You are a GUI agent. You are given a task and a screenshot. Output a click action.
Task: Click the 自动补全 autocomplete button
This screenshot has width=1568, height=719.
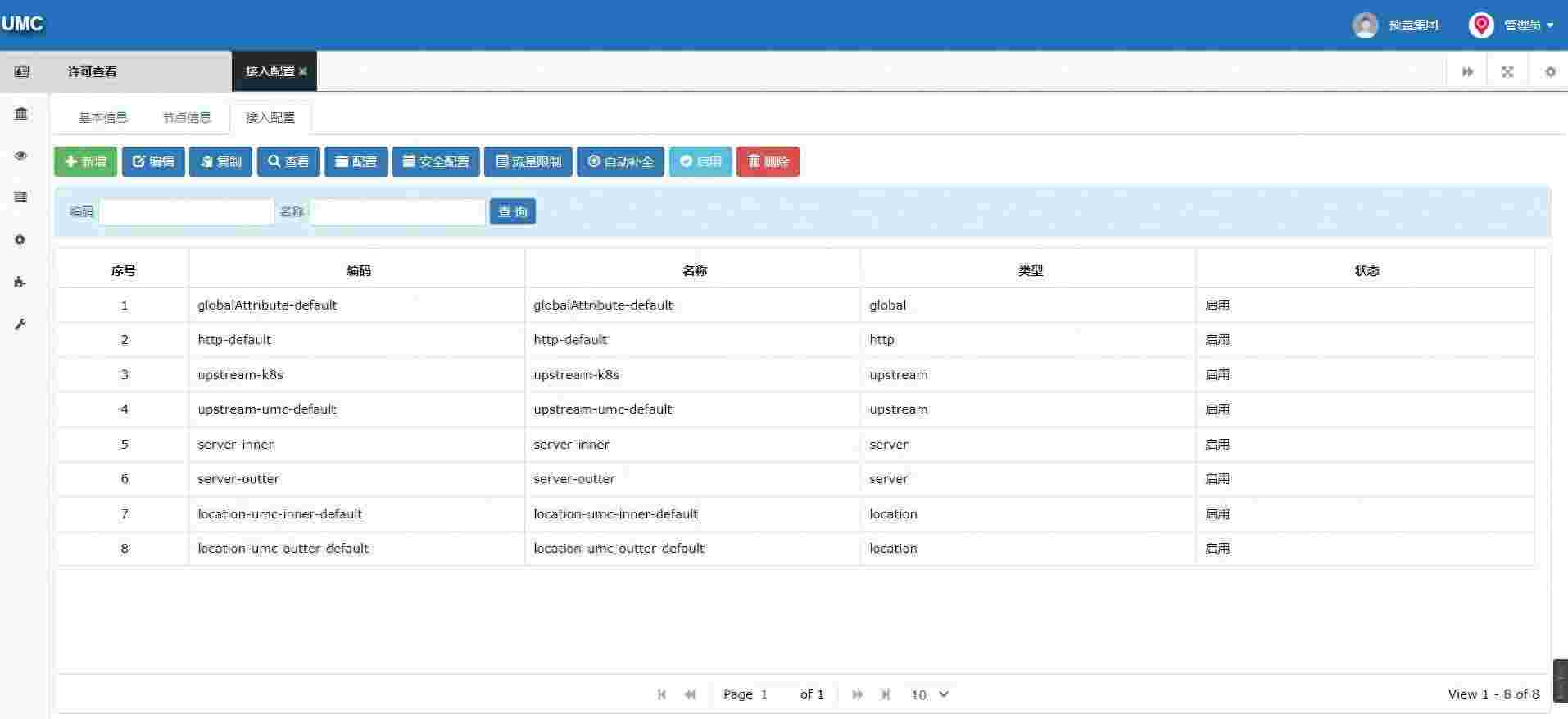tap(620, 161)
